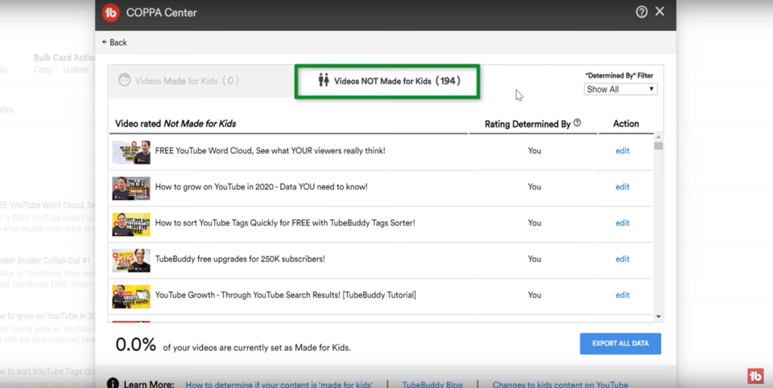Open Changes to kids content on YouTube link

pos(560,384)
